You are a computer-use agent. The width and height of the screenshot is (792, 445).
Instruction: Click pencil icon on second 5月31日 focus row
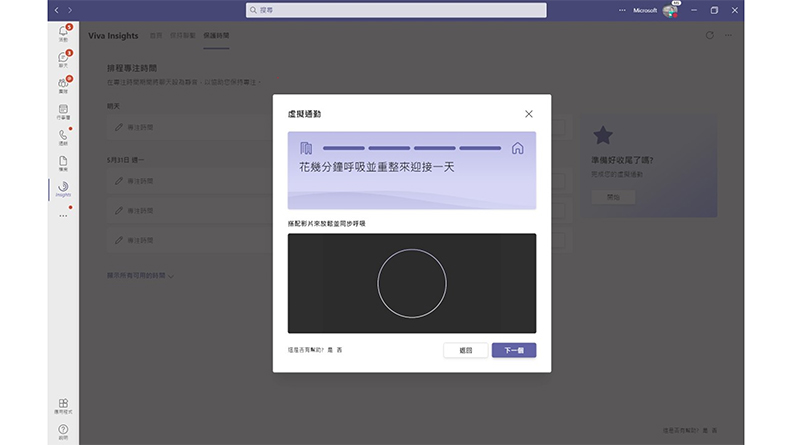pos(119,211)
